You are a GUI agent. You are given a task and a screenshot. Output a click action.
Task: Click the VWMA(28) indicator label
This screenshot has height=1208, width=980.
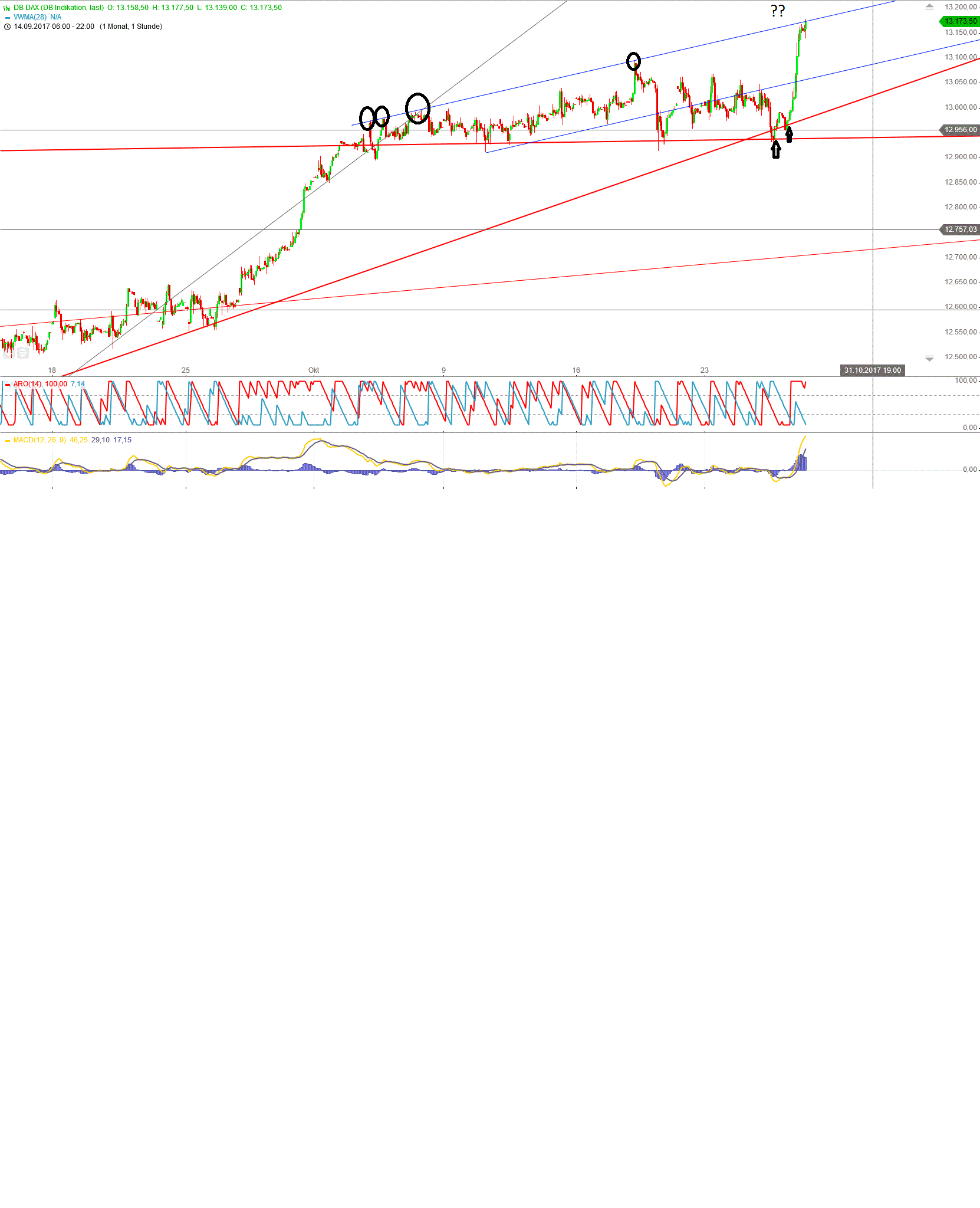tap(30, 17)
